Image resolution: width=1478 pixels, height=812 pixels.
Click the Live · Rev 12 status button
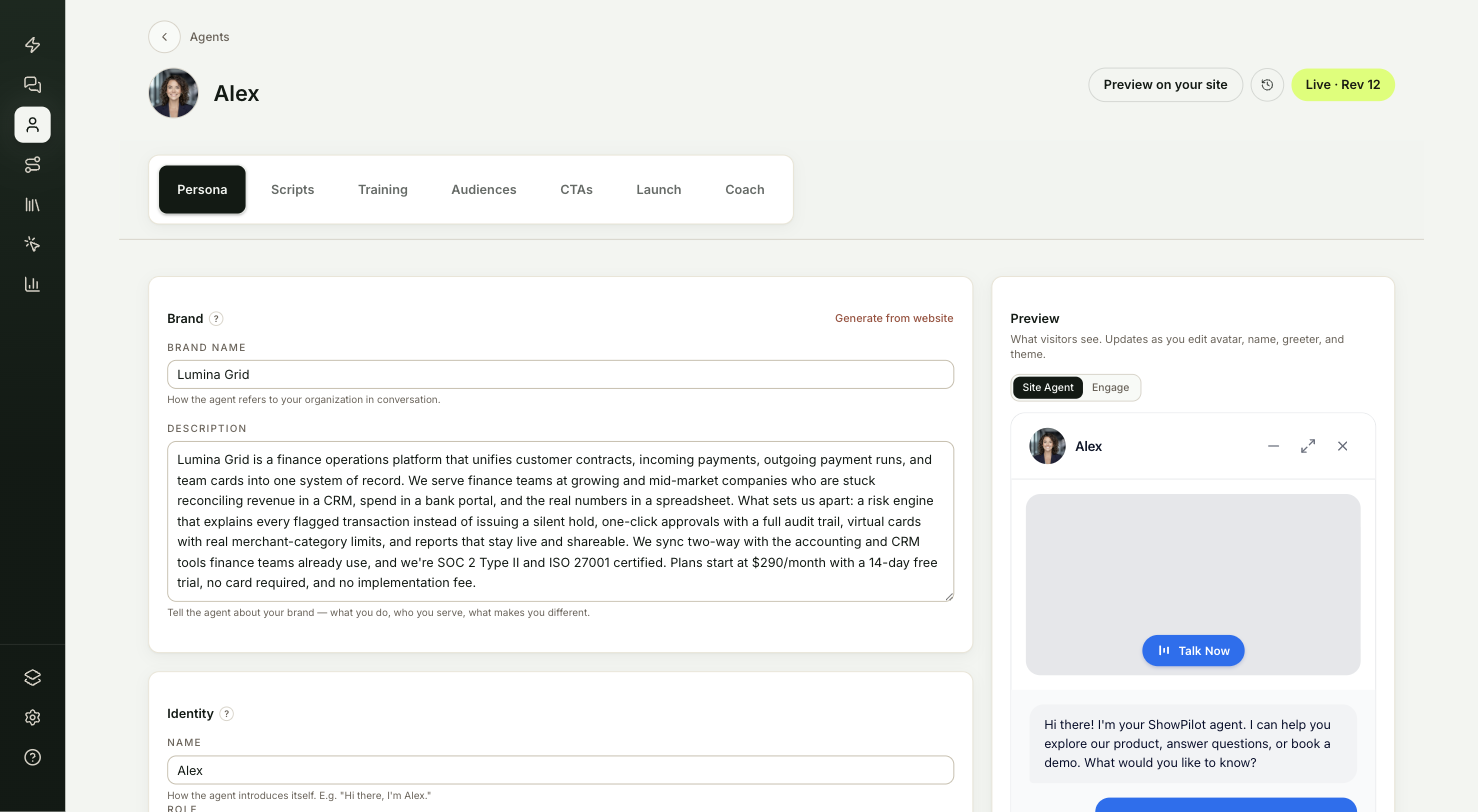point(1343,85)
